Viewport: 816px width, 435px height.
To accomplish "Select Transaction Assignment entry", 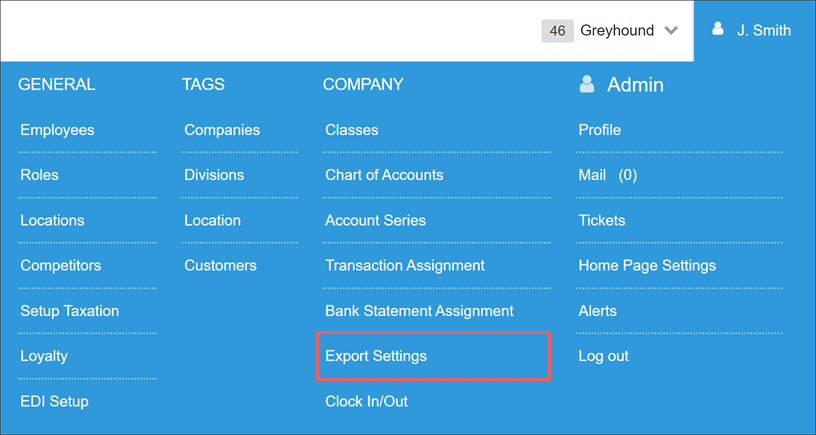I will pos(405,265).
